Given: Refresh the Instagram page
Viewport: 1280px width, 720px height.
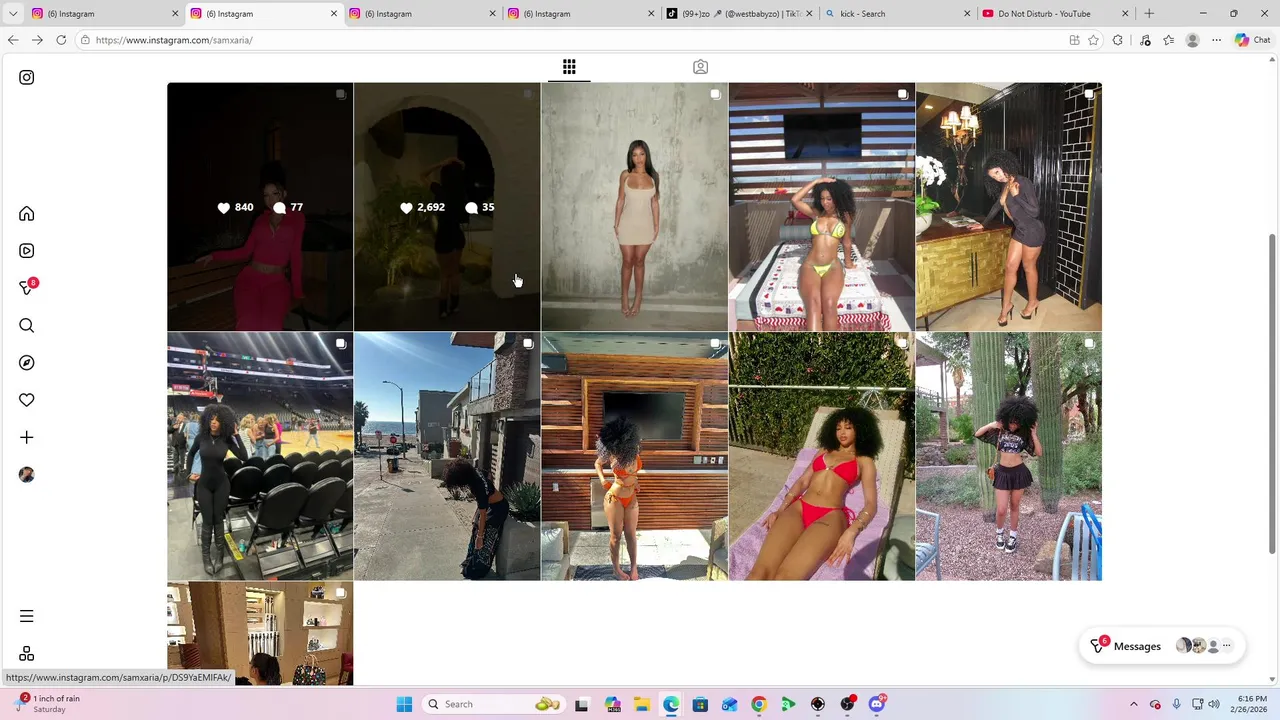Looking at the screenshot, I should [61, 40].
